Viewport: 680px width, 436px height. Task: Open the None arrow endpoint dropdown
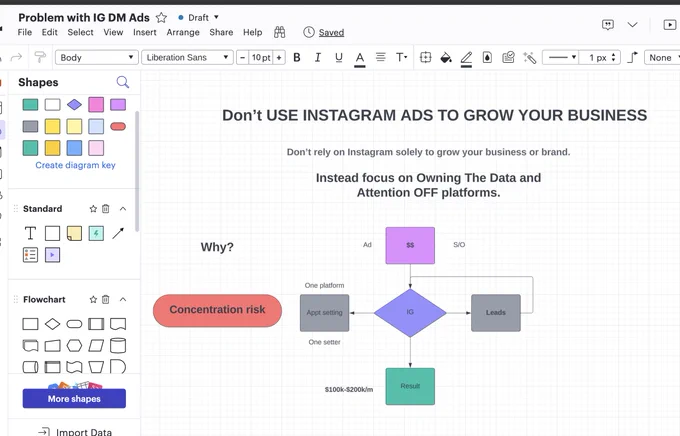tap(662, 57)
